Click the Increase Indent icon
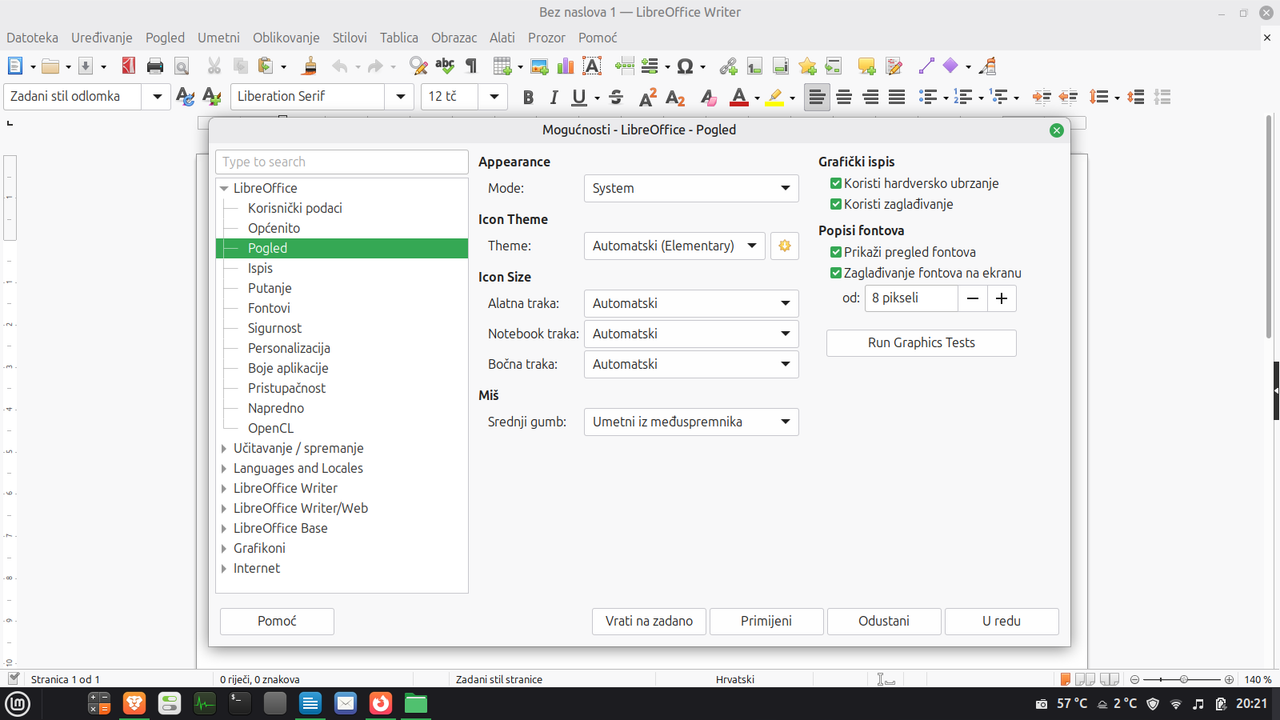The image size is (1280, 720). click(1042, 97)
